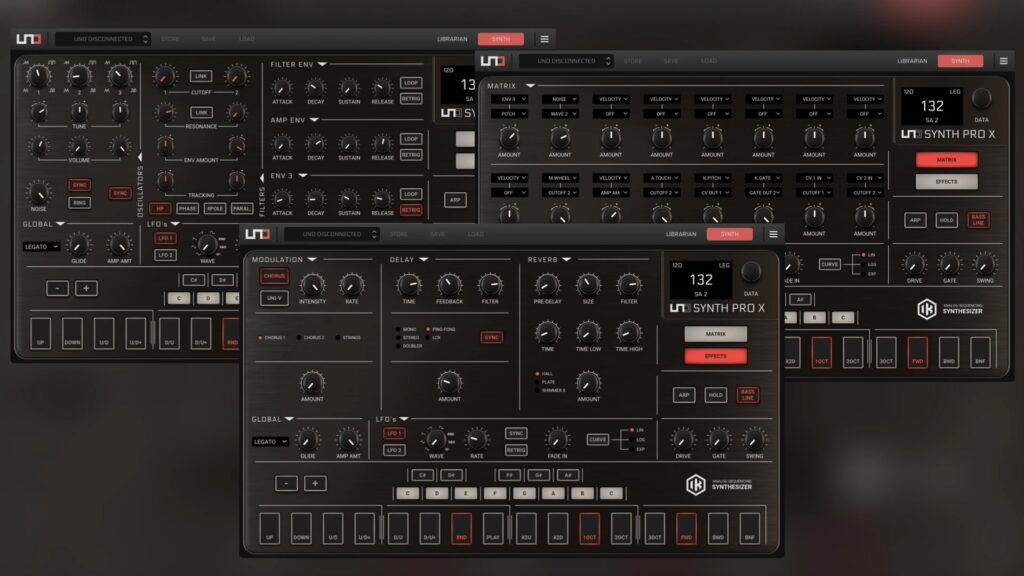Open the hamburger menu in the effects window
The height and width of the screenshot is (576, 1024).
pyautogui.click(x=772, y=234)
